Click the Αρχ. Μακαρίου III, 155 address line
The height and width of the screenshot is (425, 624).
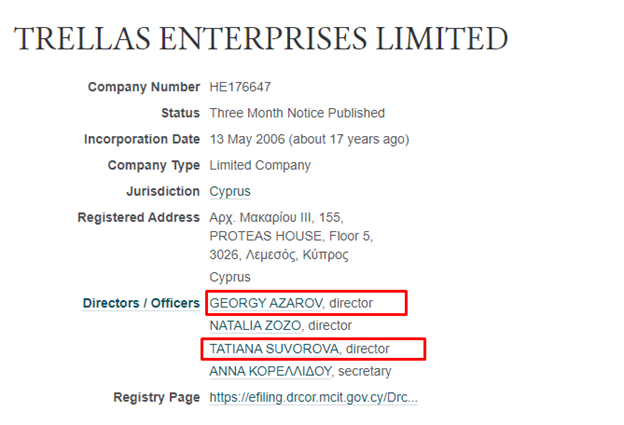click(276, 218)
